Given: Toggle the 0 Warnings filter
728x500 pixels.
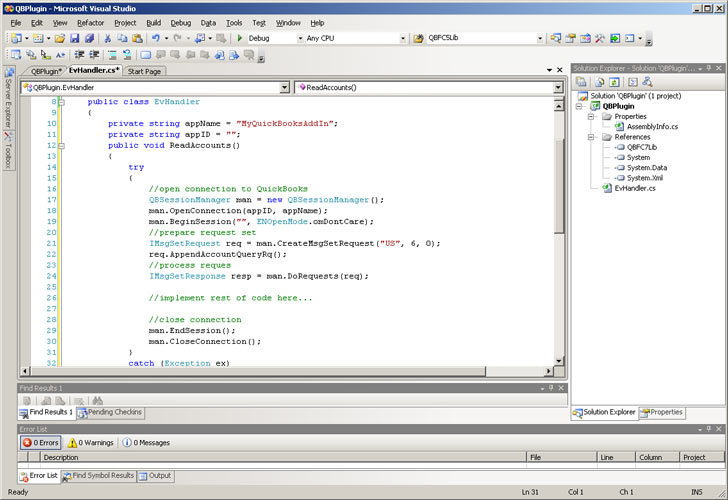Looking at the screenshot, I should click(91, 442).
